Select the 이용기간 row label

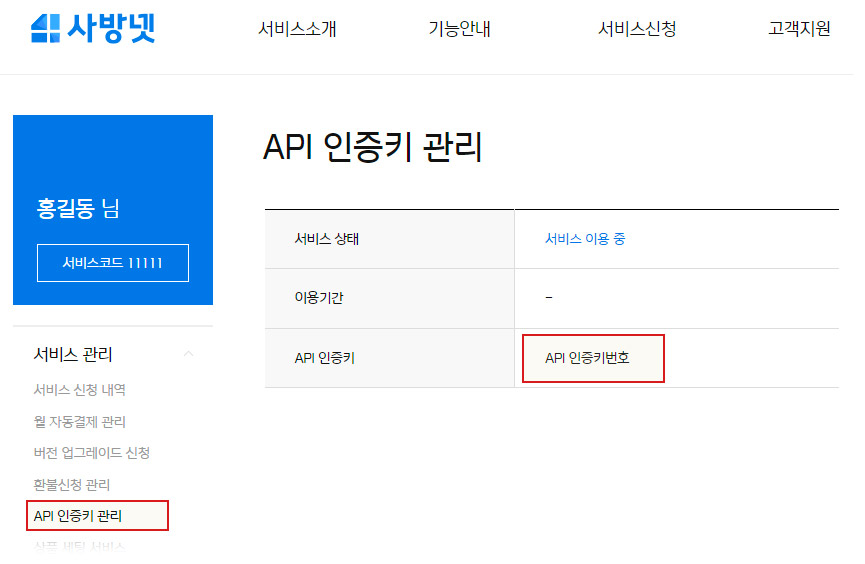click(x=319, y=298)
